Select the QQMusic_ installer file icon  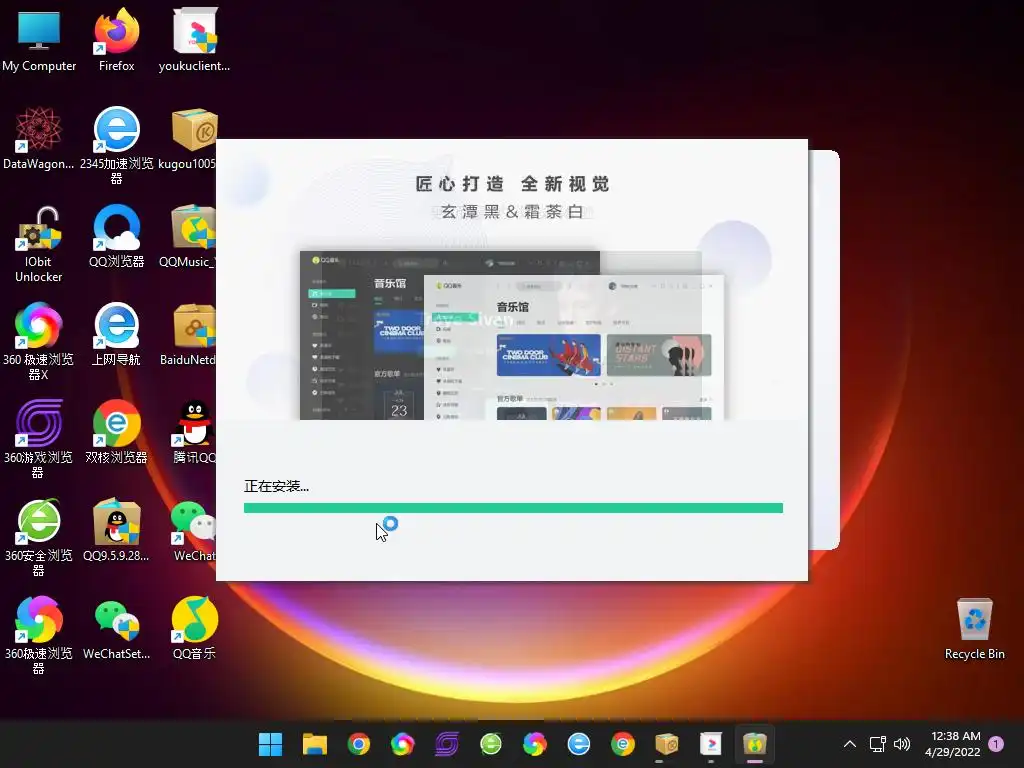187,236
